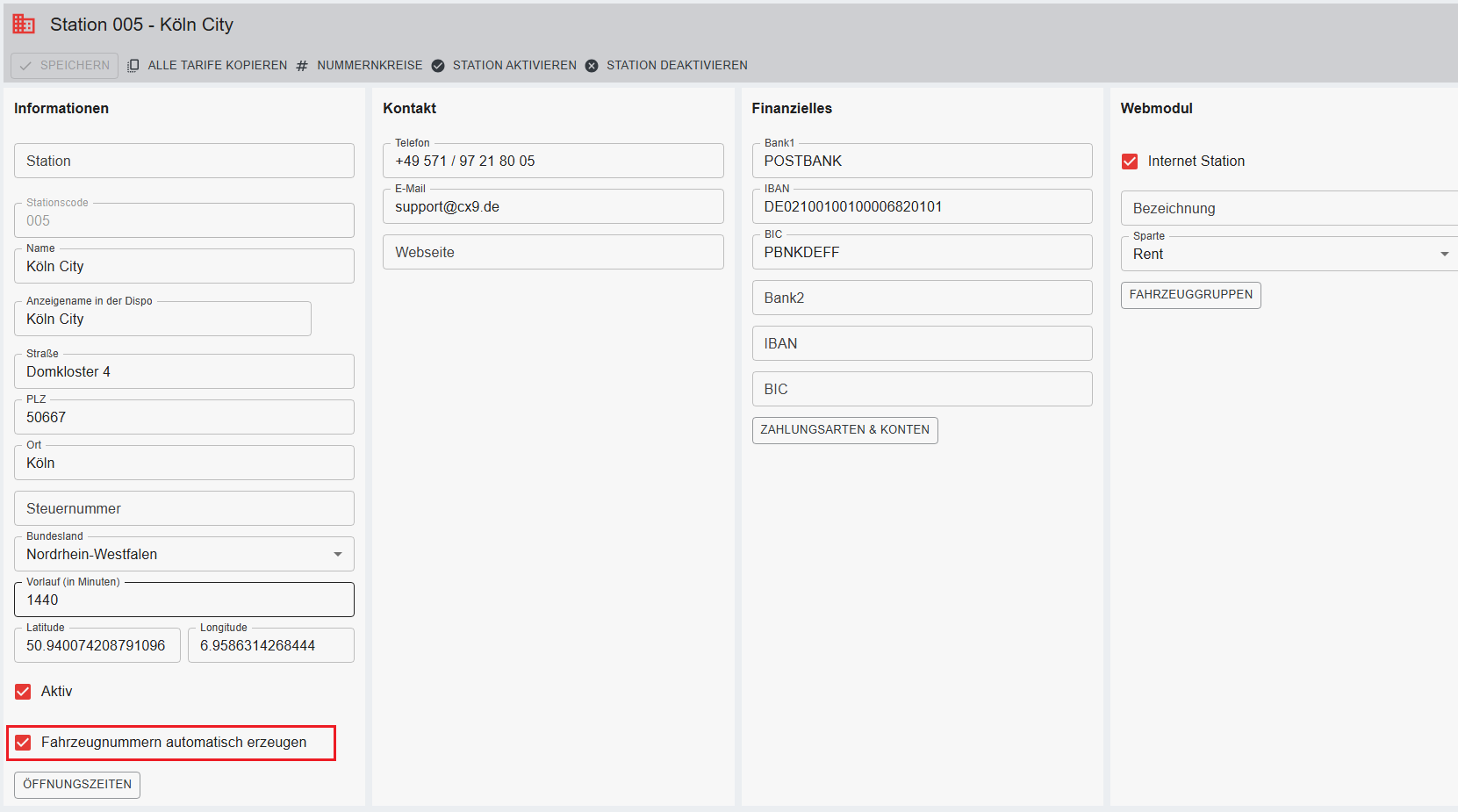
Task: Click the red station building icon
Action: [x=24, y=25]
